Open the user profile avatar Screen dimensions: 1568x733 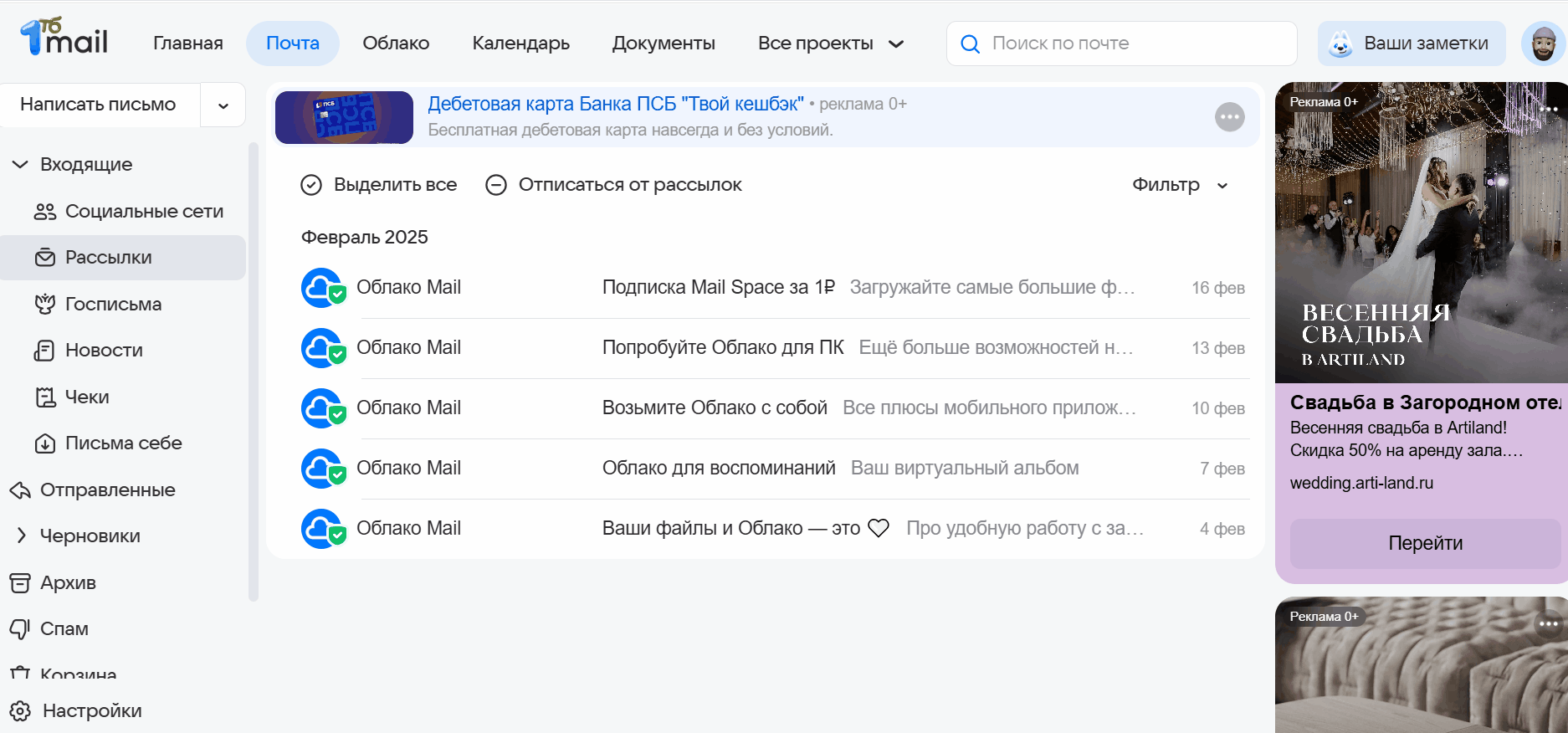pos(1543,44)
